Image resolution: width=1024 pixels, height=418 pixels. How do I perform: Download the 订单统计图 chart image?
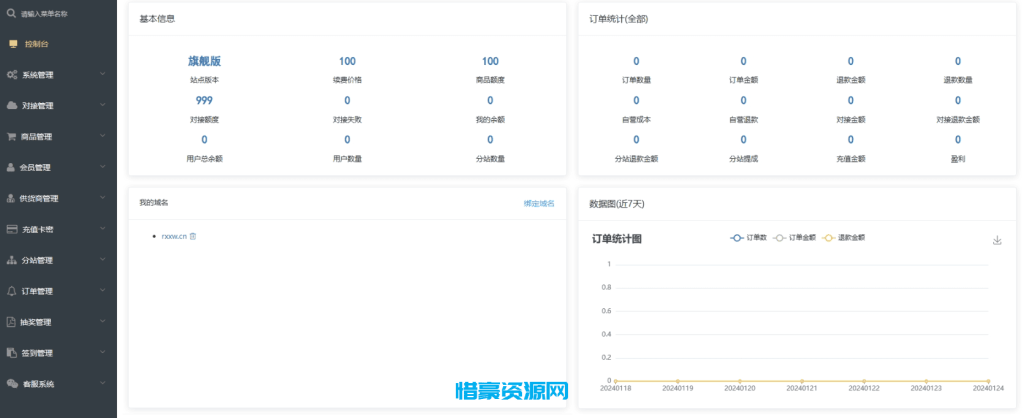click(x=997, y=240)
